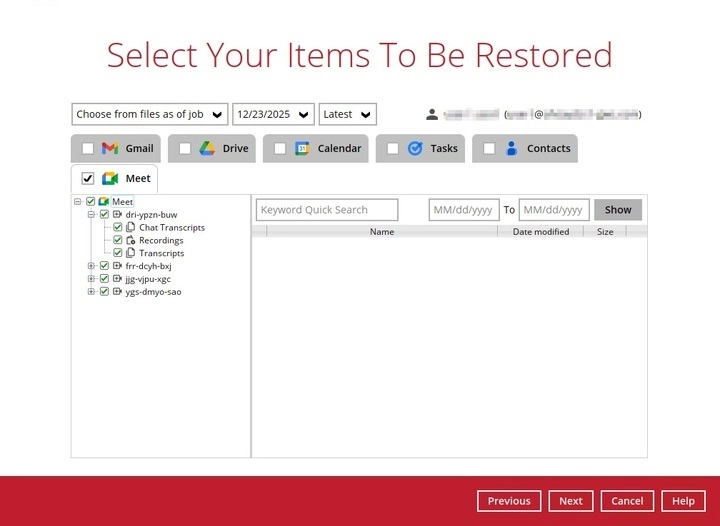This screenshot has width=720, height=526.
Task: Click the user account silhouette icon
Action: pos(432,114)
